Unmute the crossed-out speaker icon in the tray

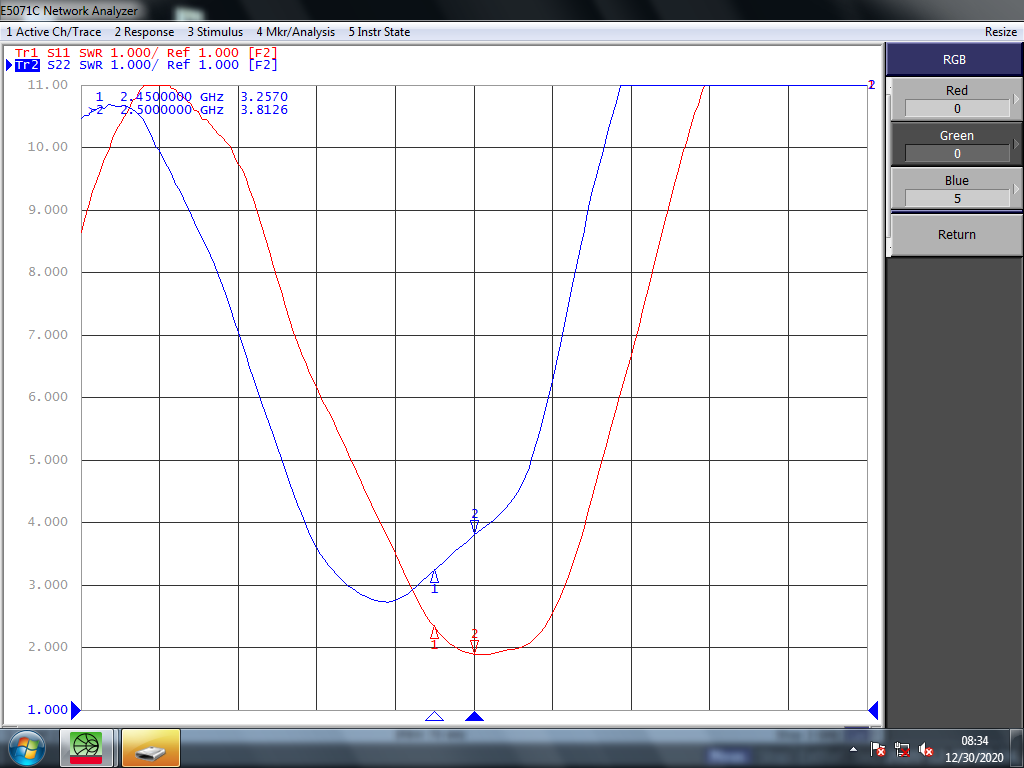[926, 748]
